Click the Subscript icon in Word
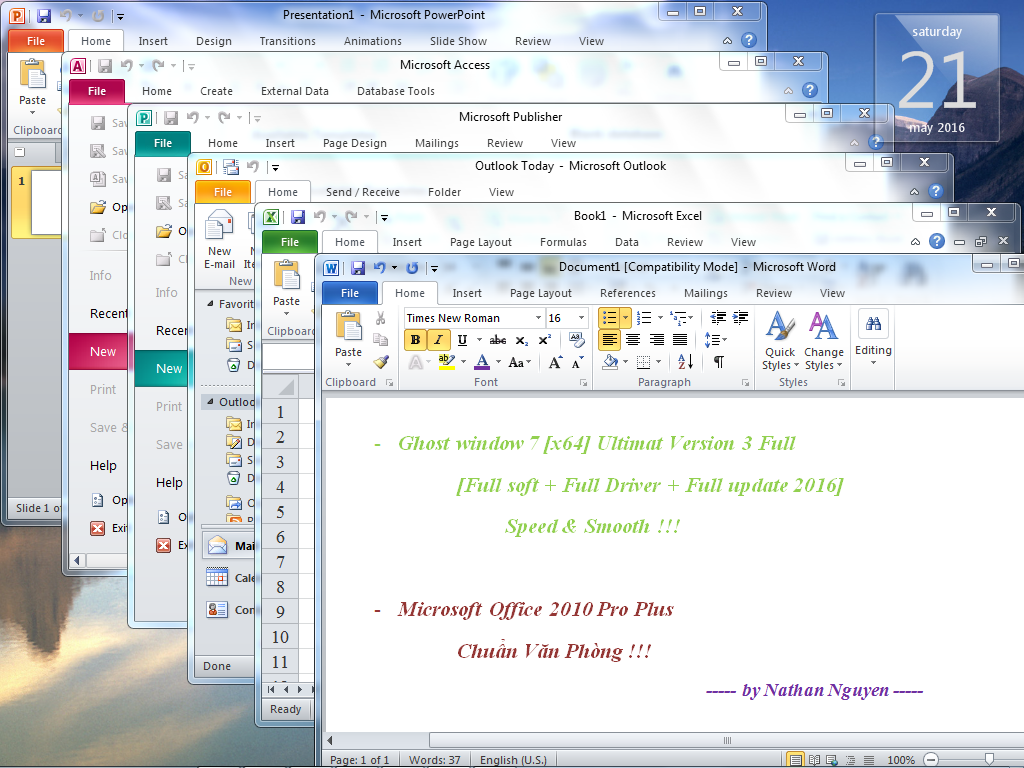1024x768 pixels. 522,340
